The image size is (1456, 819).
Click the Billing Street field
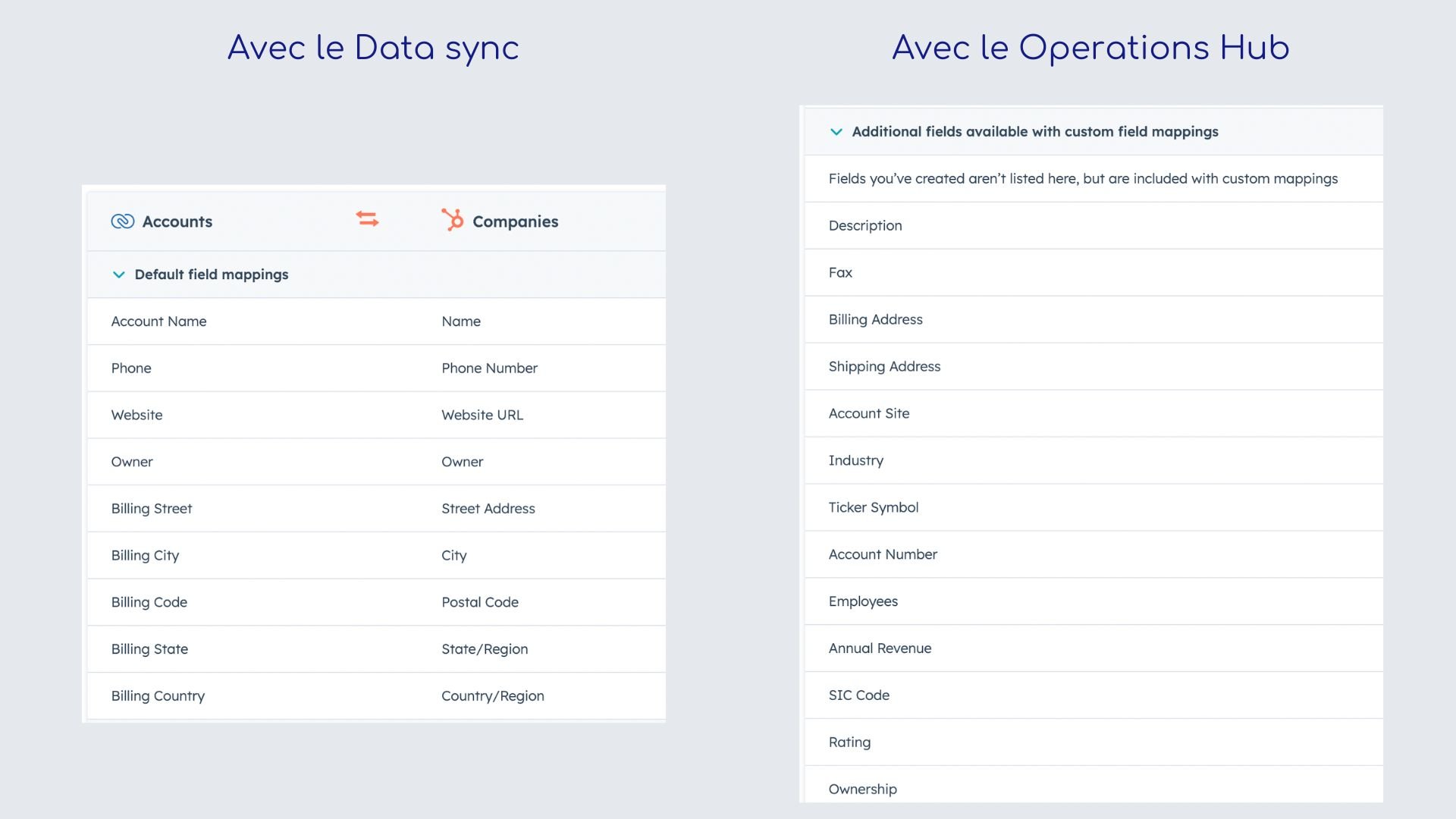(x=152, y=509)
